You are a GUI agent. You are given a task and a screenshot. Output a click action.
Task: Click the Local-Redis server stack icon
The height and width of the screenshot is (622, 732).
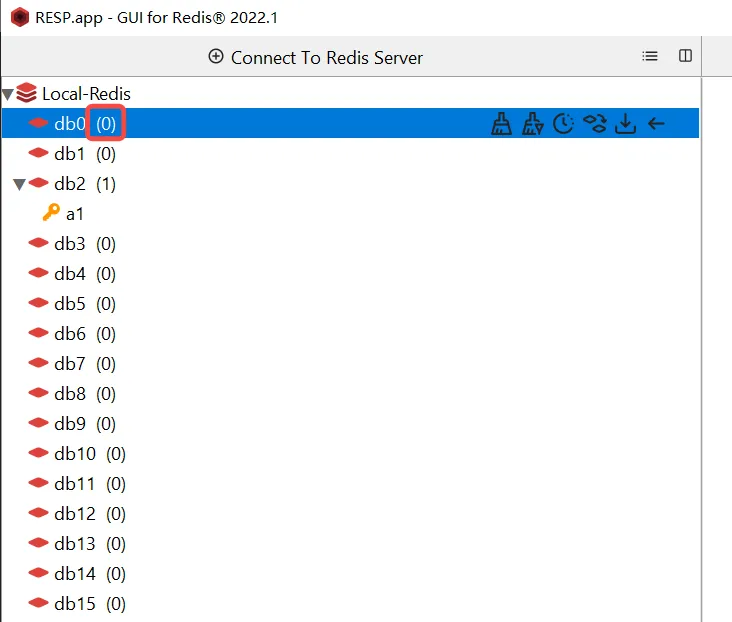[x=26, y=92]
